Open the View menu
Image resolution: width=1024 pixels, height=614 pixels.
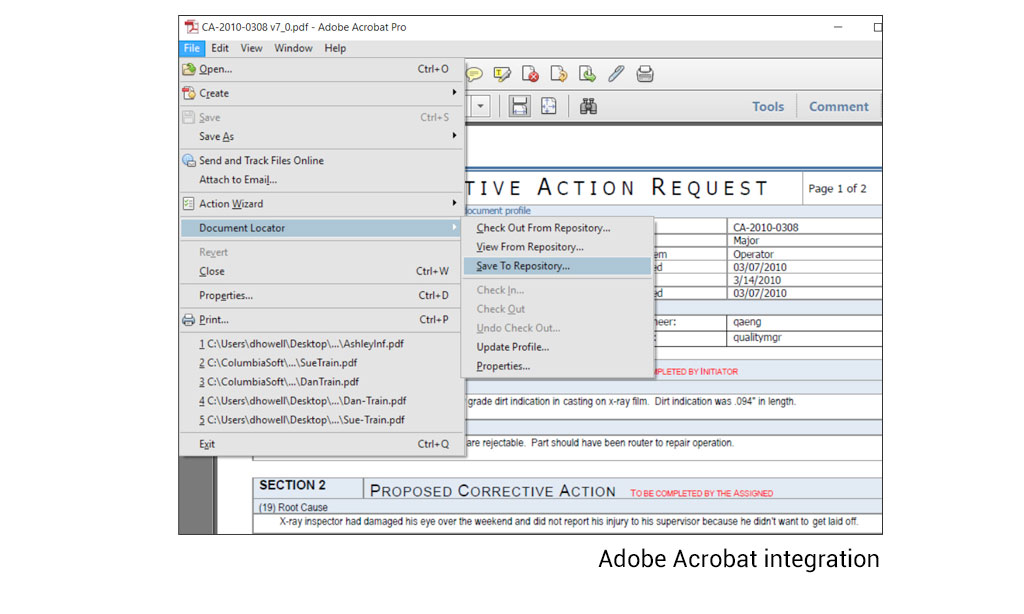coord(251,48)
